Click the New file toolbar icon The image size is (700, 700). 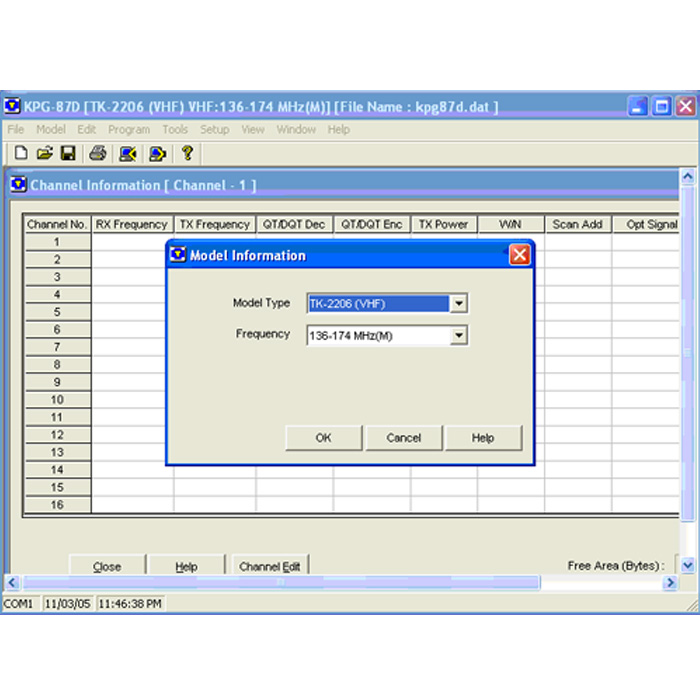tap(21, 153)
